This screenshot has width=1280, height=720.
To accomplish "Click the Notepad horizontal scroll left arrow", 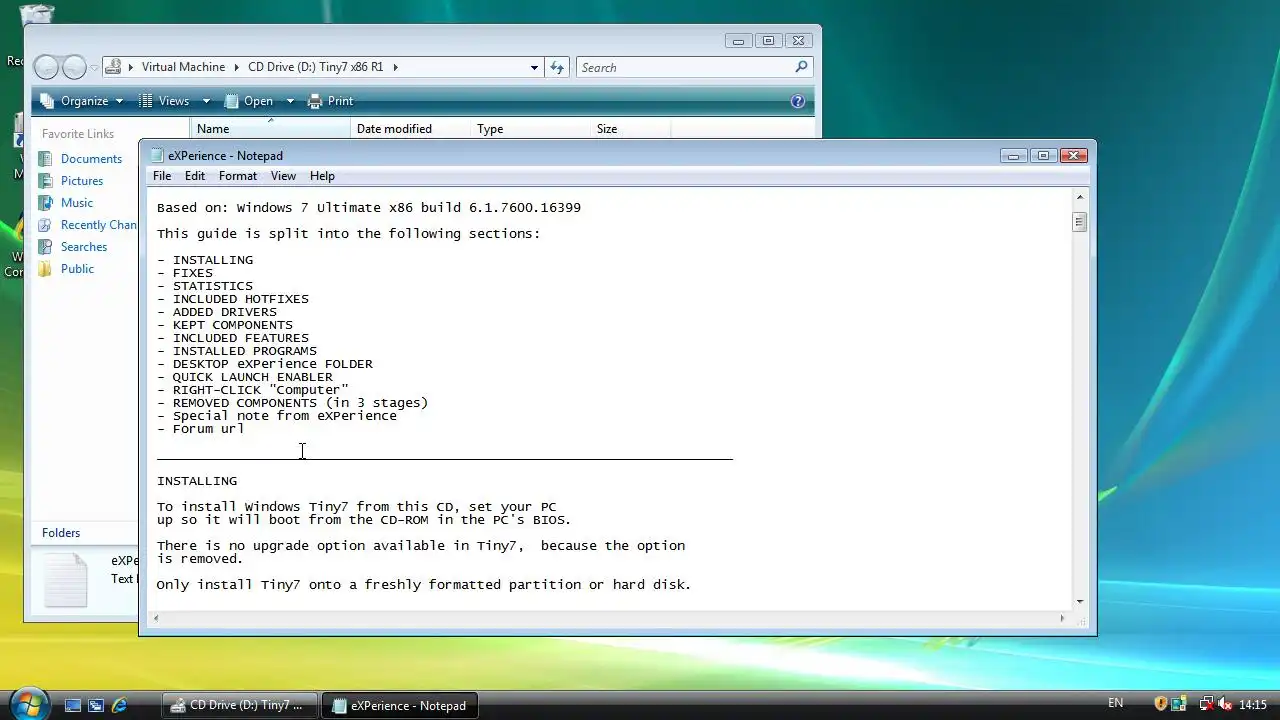I will coord(157,618).
